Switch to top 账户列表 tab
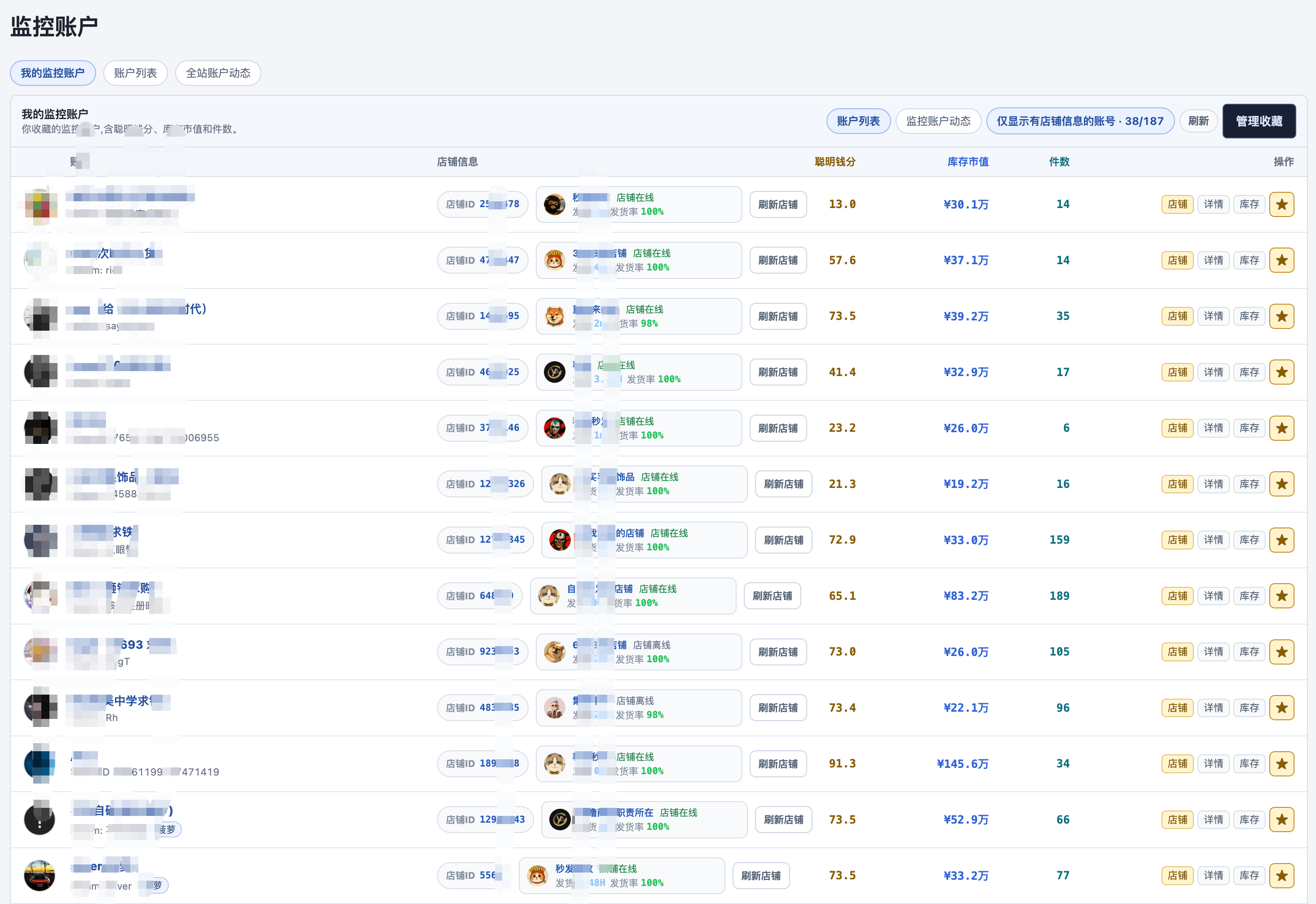Viewport: 1316px width, 904px height. pyautogui.click(x=135, y=73)
